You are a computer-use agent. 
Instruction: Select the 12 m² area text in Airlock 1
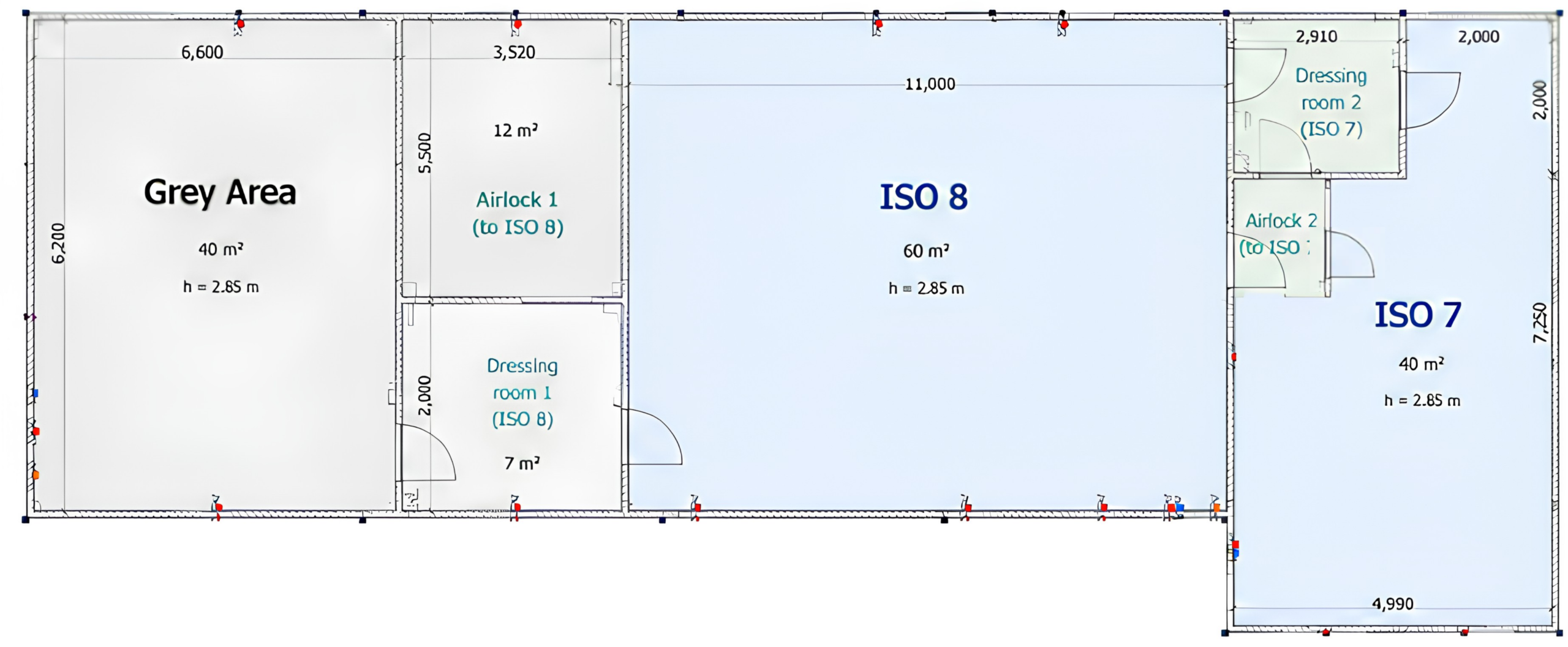[516, 130]
